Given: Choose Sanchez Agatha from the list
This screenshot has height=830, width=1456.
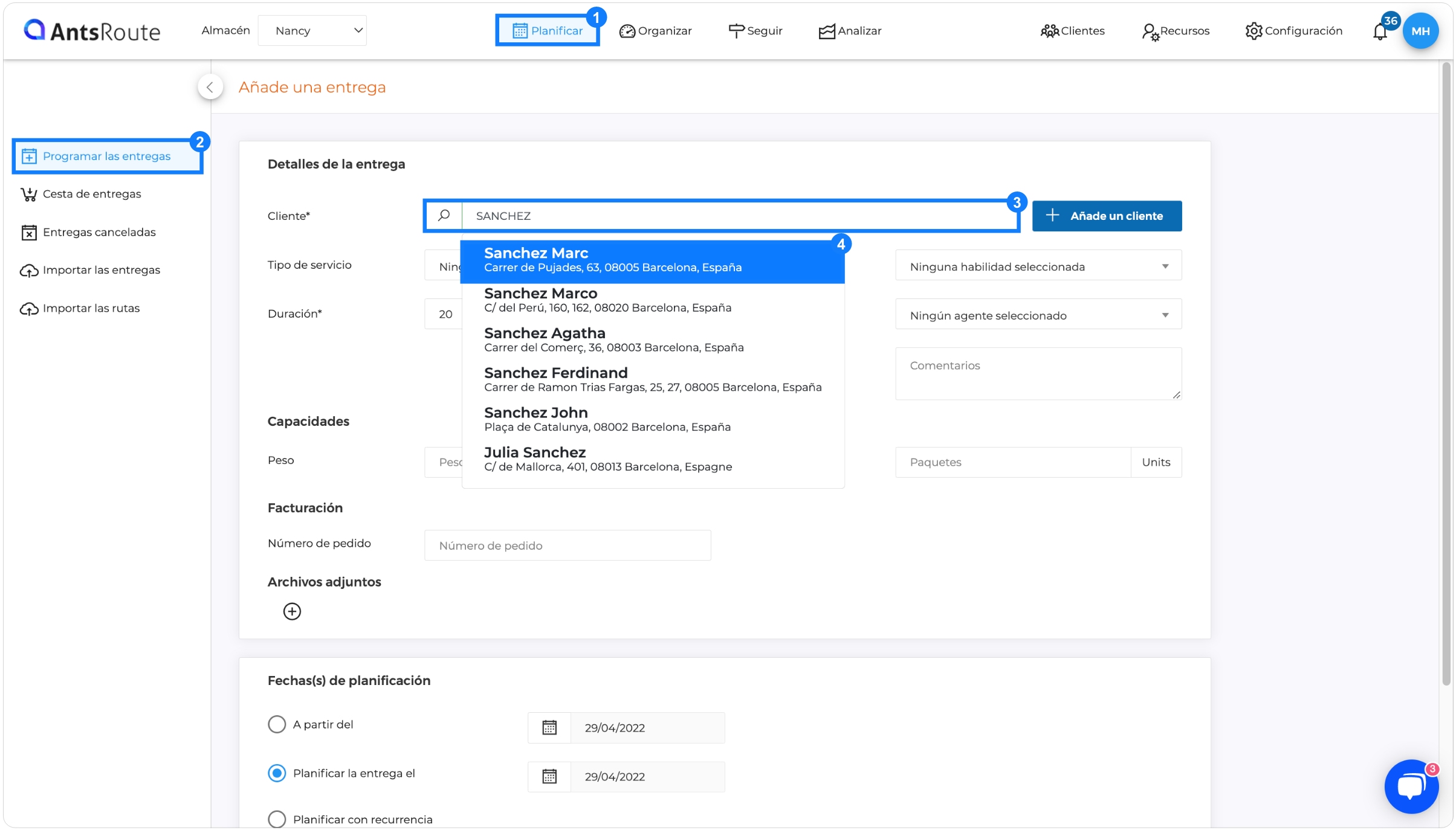Looking at the screenshot, I should [652, 341].
